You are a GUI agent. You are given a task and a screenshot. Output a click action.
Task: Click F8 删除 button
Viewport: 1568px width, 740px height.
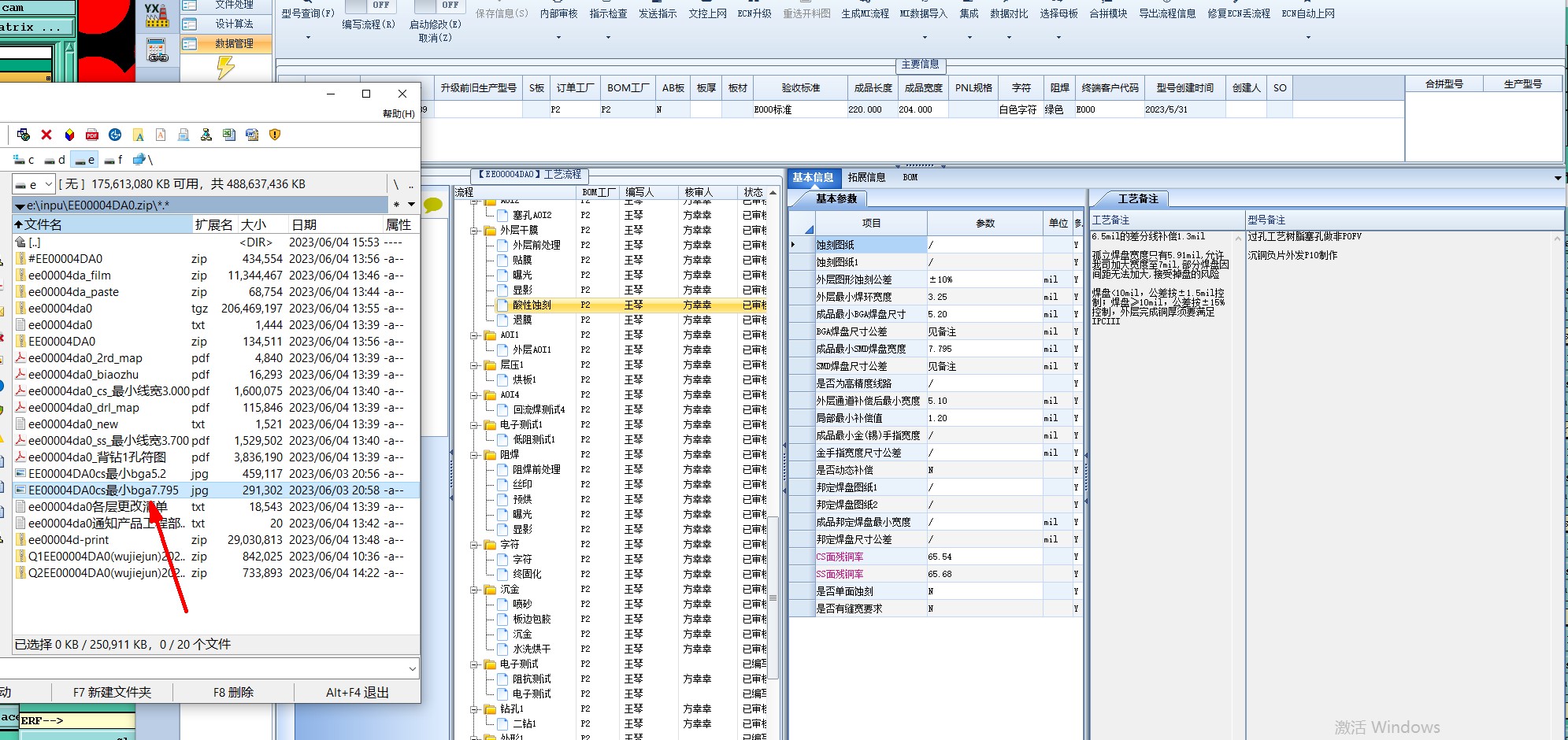[233, 693]
